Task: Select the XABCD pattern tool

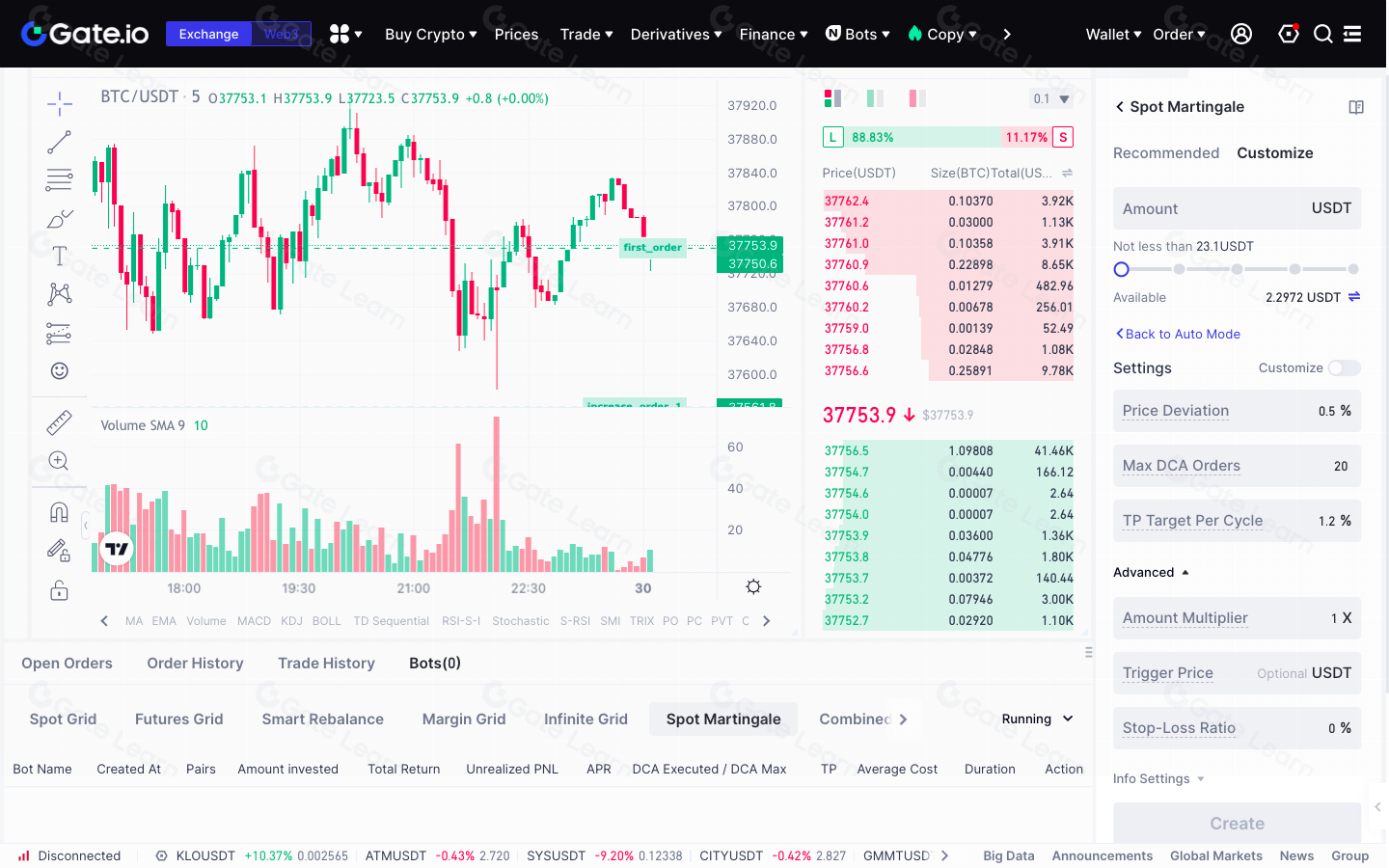Action: click(x=59, y=294)
